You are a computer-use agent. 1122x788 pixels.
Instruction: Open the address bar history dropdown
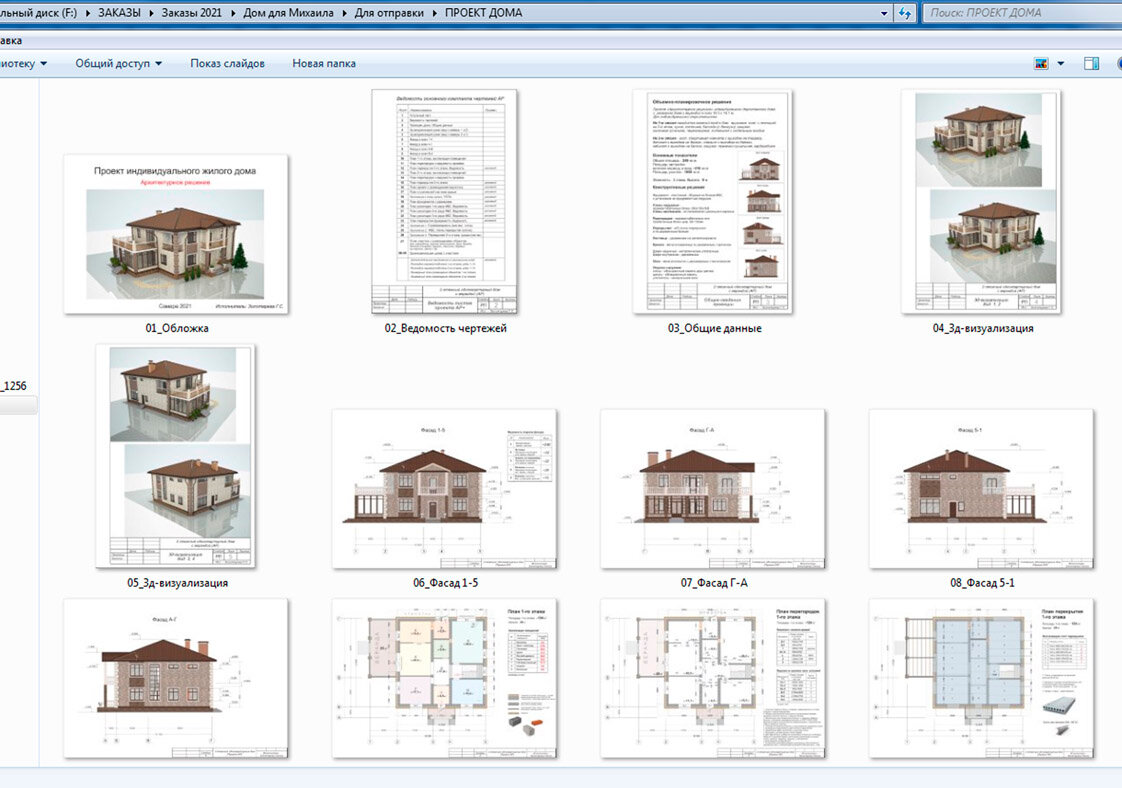[884, 13]
